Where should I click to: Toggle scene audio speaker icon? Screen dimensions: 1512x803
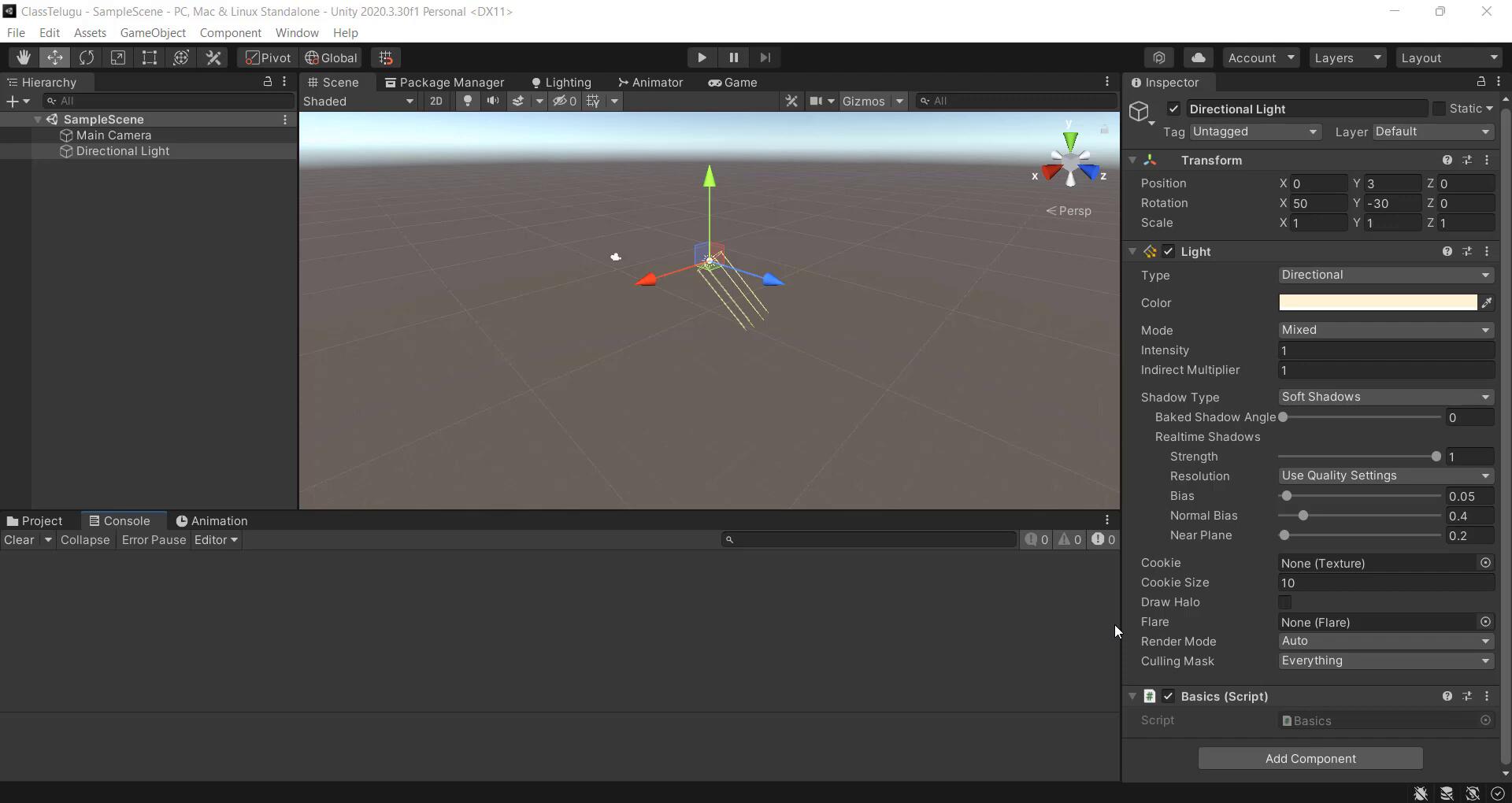pos(492,101)
